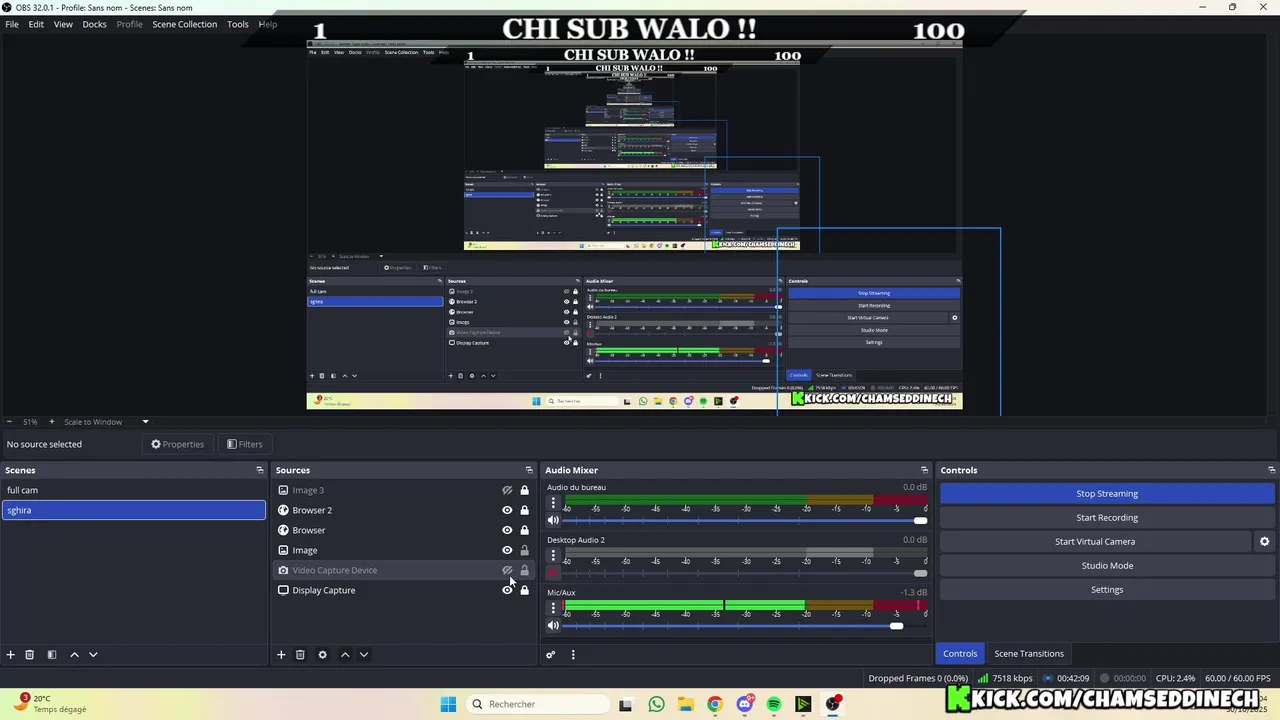Toggle lock on Image source
1280x720 pixels.
pos(524,550)
